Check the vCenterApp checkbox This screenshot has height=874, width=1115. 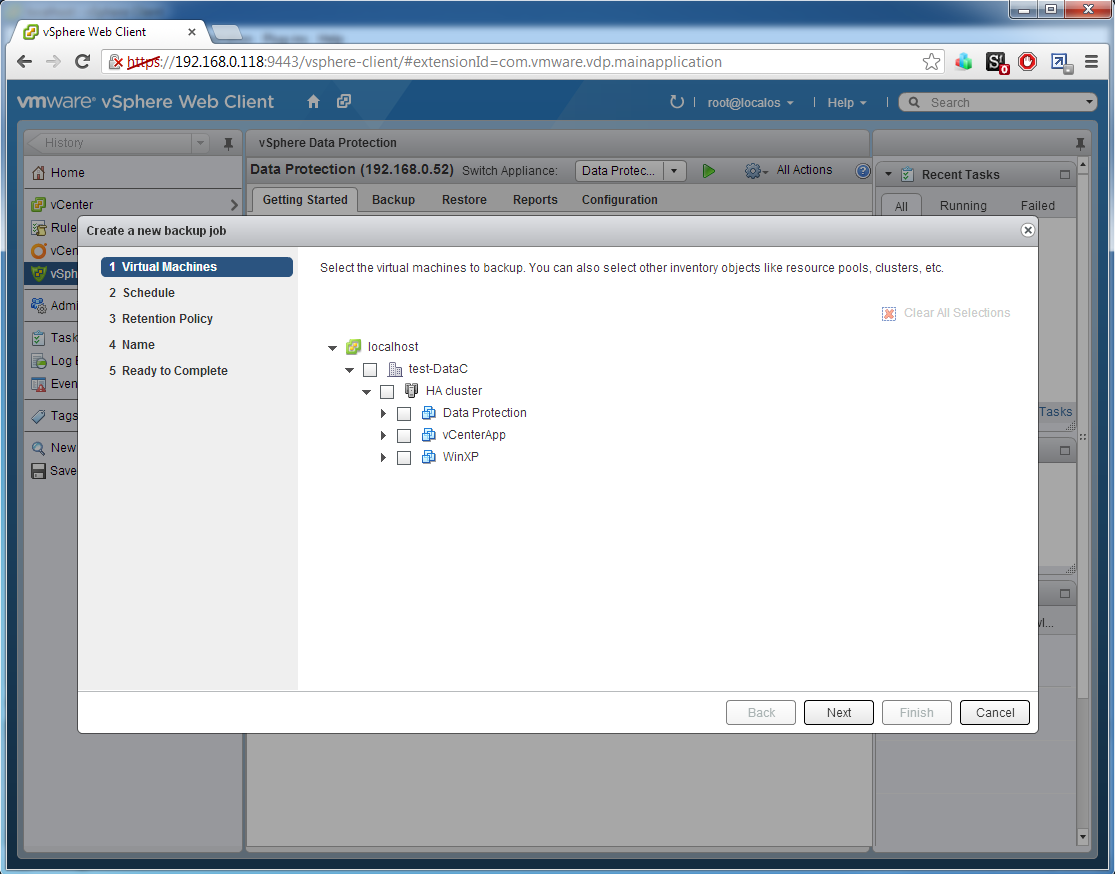tap(404, 436)
